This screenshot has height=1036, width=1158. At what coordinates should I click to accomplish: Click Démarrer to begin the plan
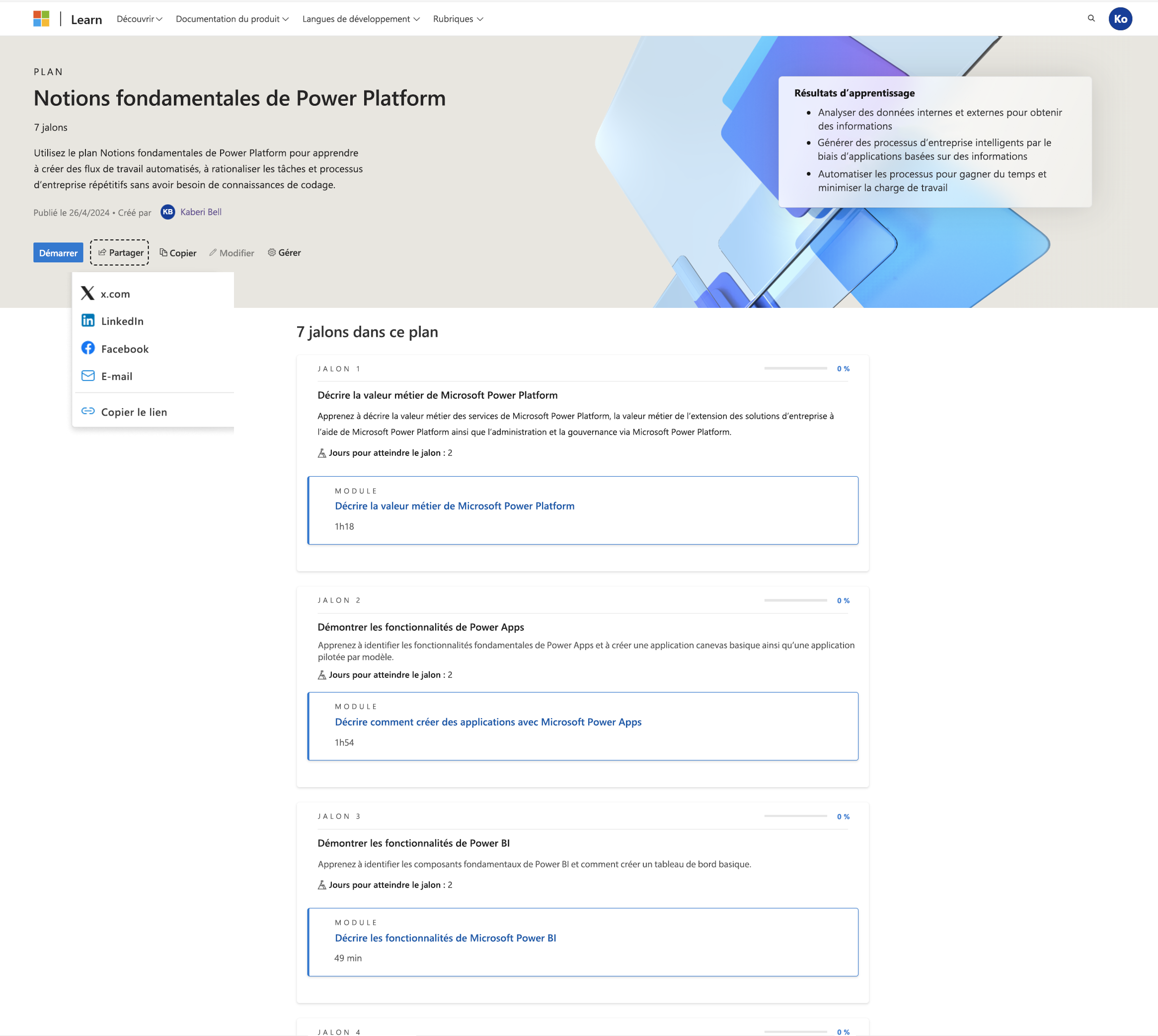[58, 252]
